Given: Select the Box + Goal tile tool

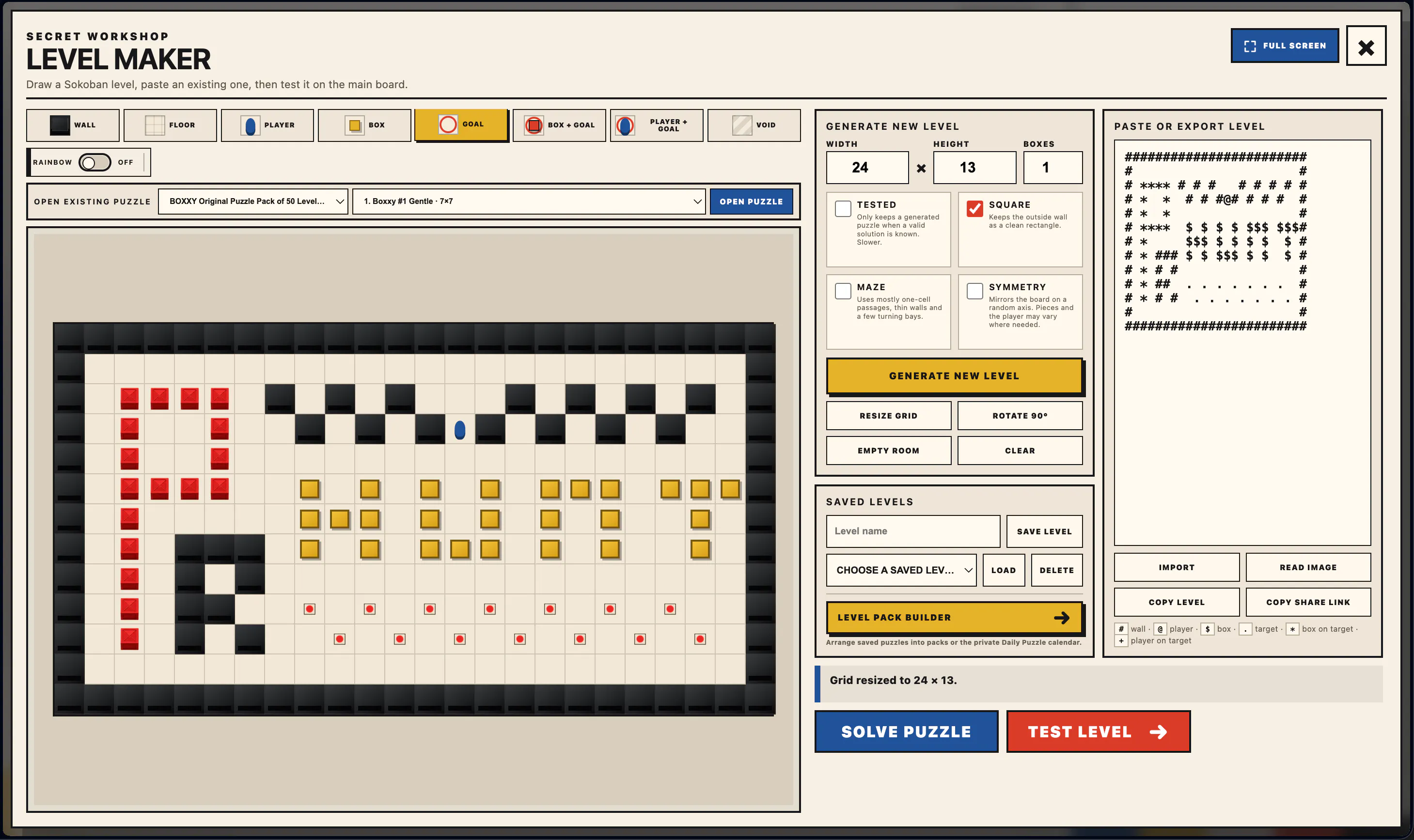Looking at the screenshot, I should [x=559, y=125].
